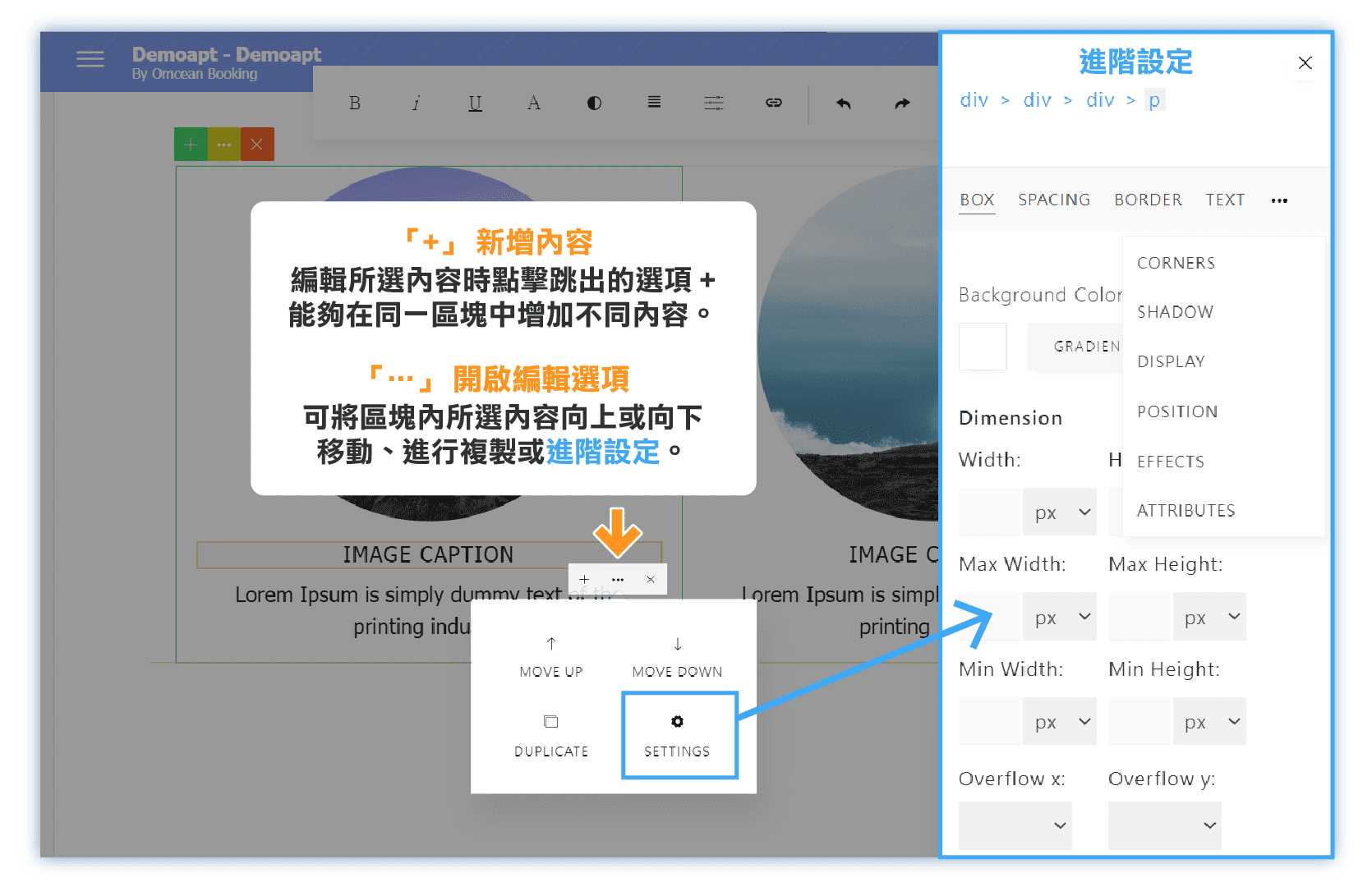Toggle bold text formatting
1372x887 pixels.
pyautogui.click(x=355, y=103)
